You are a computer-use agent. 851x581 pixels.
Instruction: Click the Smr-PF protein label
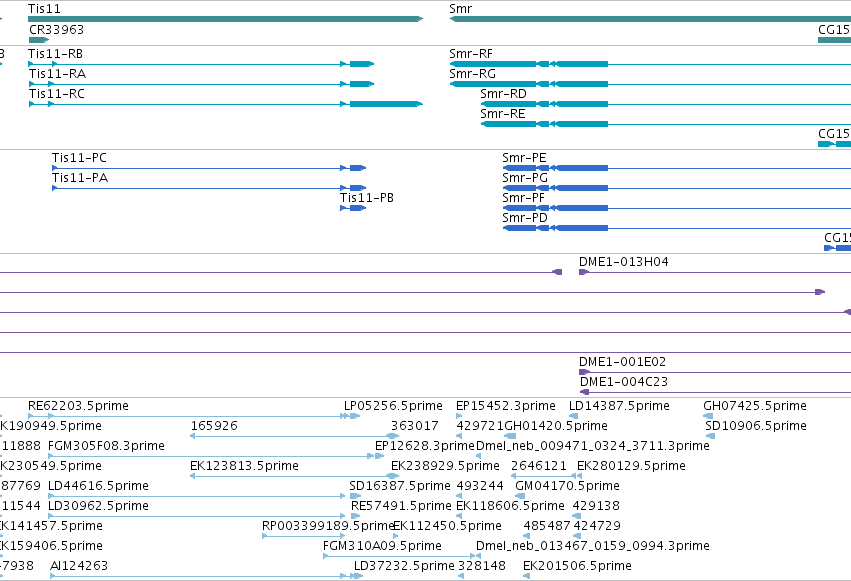pos(523,198)
